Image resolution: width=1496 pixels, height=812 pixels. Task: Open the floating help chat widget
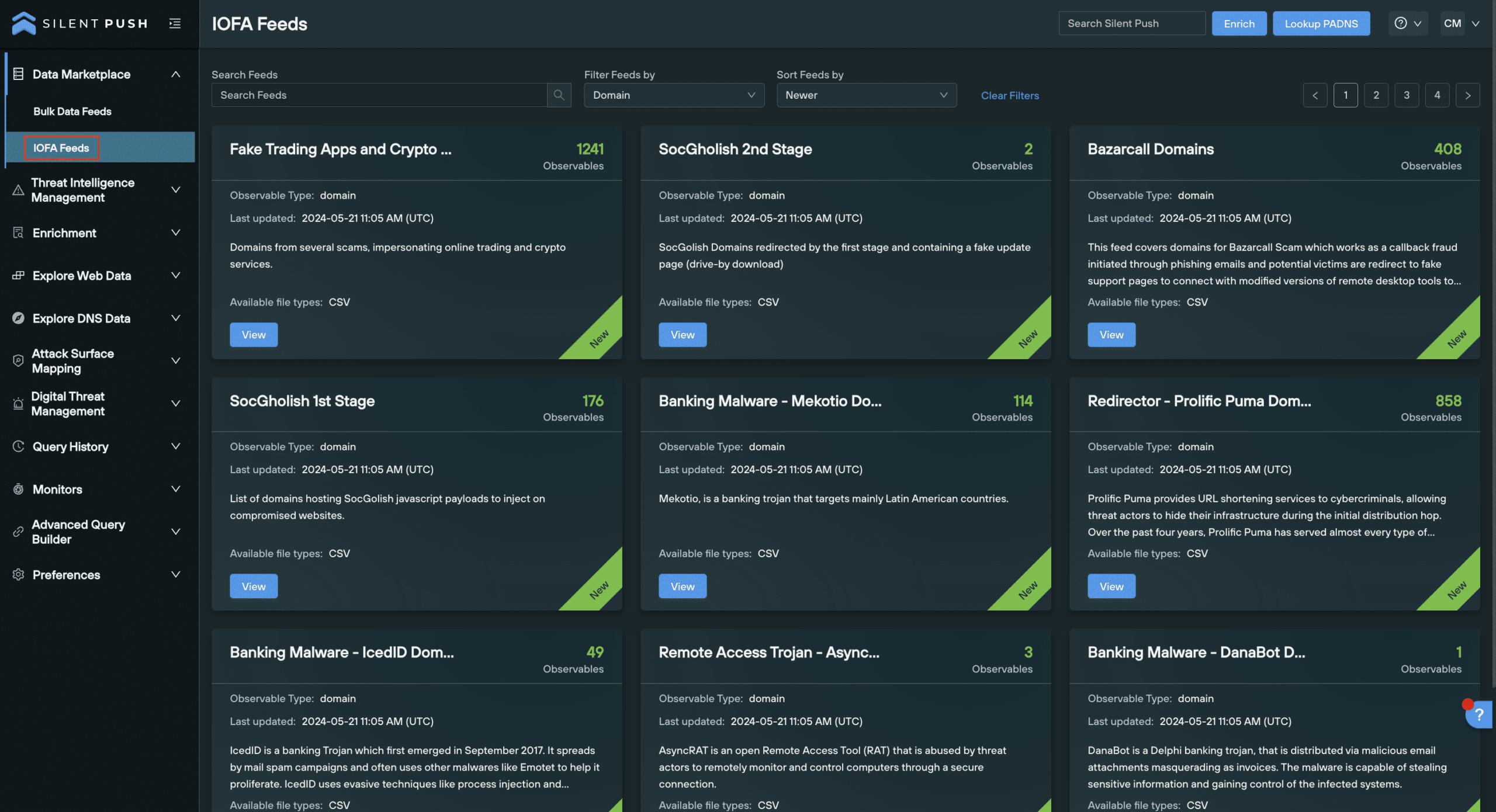pos(1479,714)
